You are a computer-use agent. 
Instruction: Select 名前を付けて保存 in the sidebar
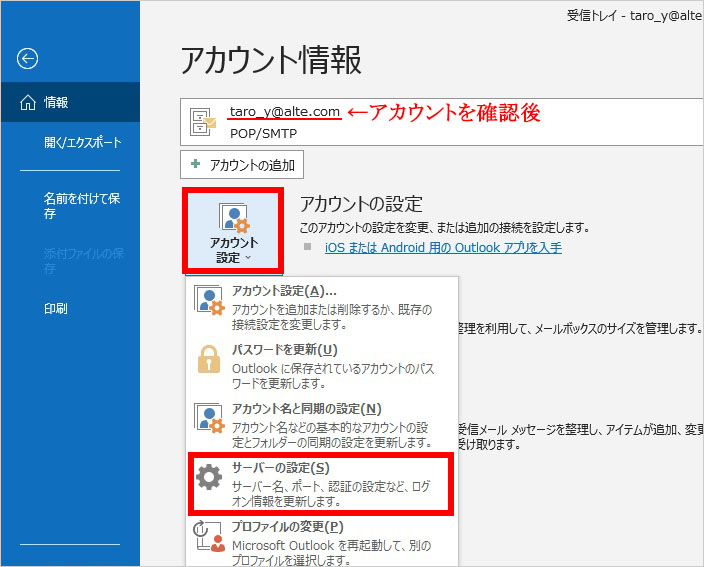tap(82, 206)
